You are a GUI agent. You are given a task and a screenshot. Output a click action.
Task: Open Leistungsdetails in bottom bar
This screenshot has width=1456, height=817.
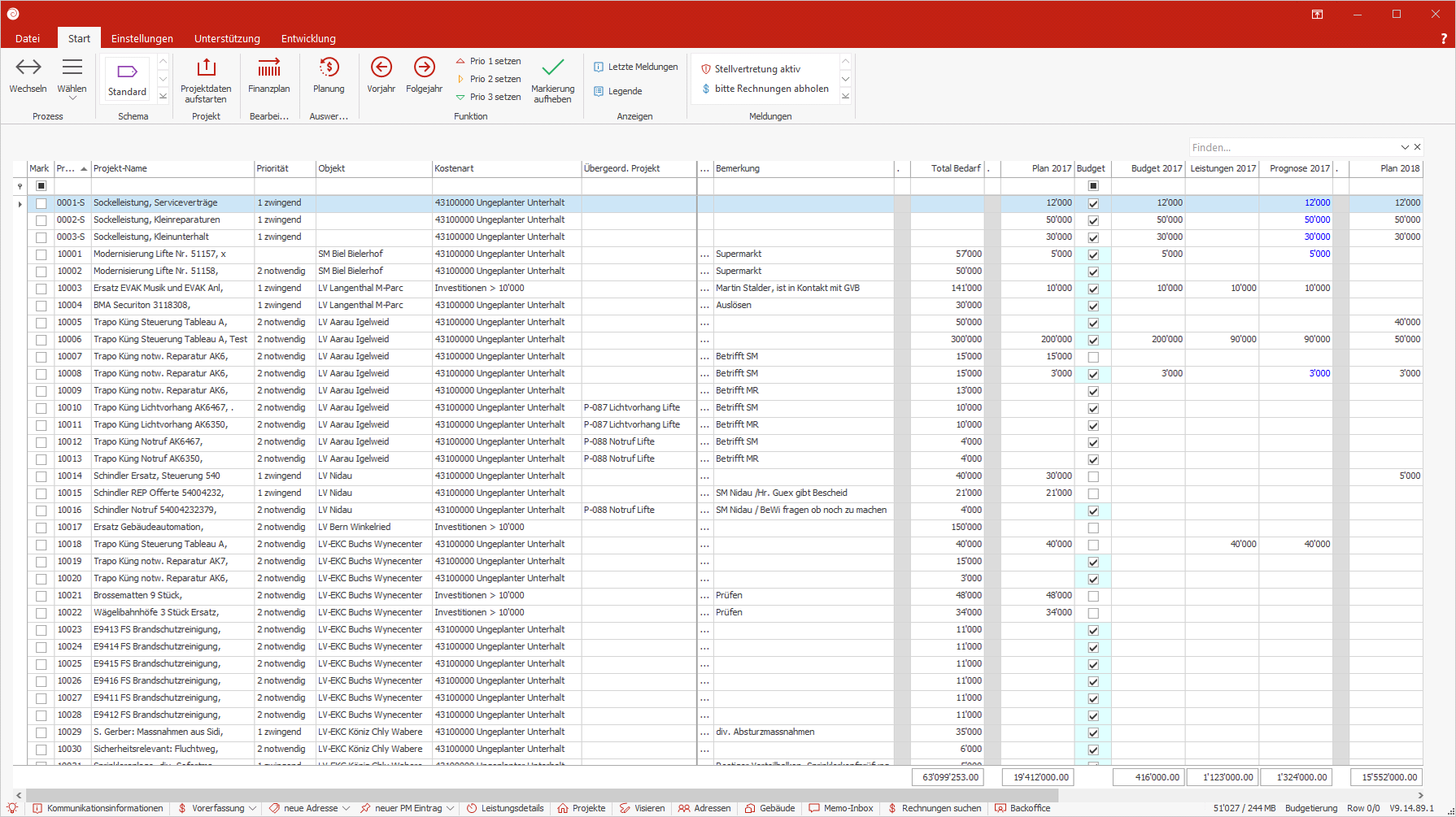tap(505, 808)
